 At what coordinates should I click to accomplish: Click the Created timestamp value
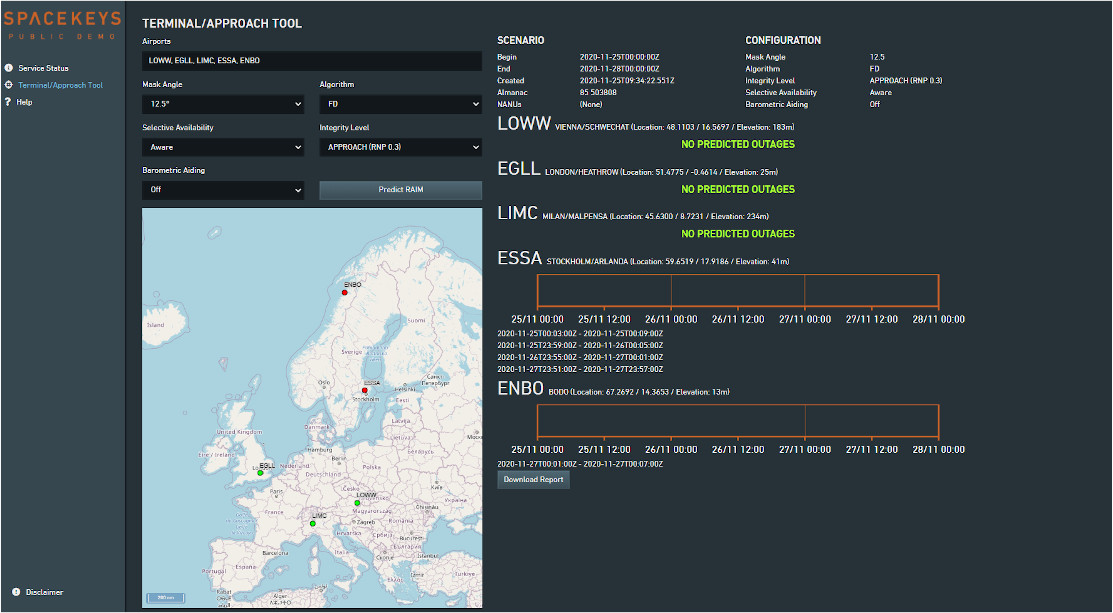627,81
